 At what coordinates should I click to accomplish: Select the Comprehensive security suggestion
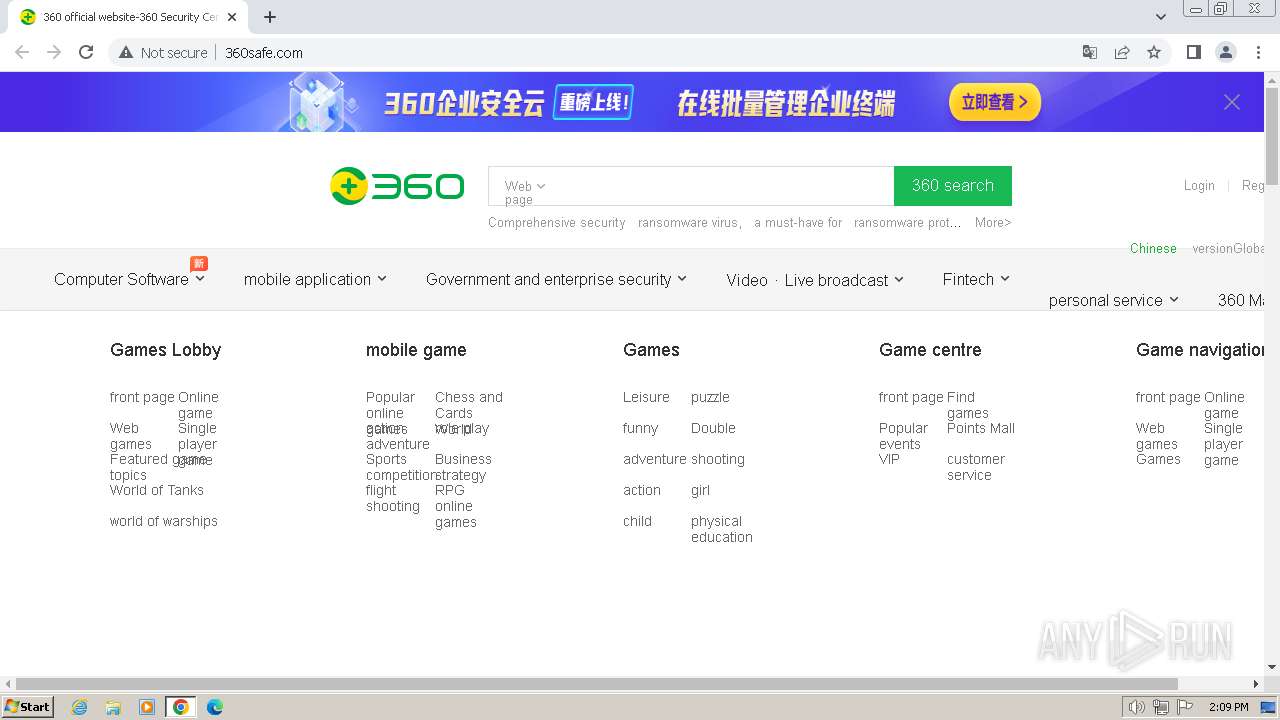[557, 222]
